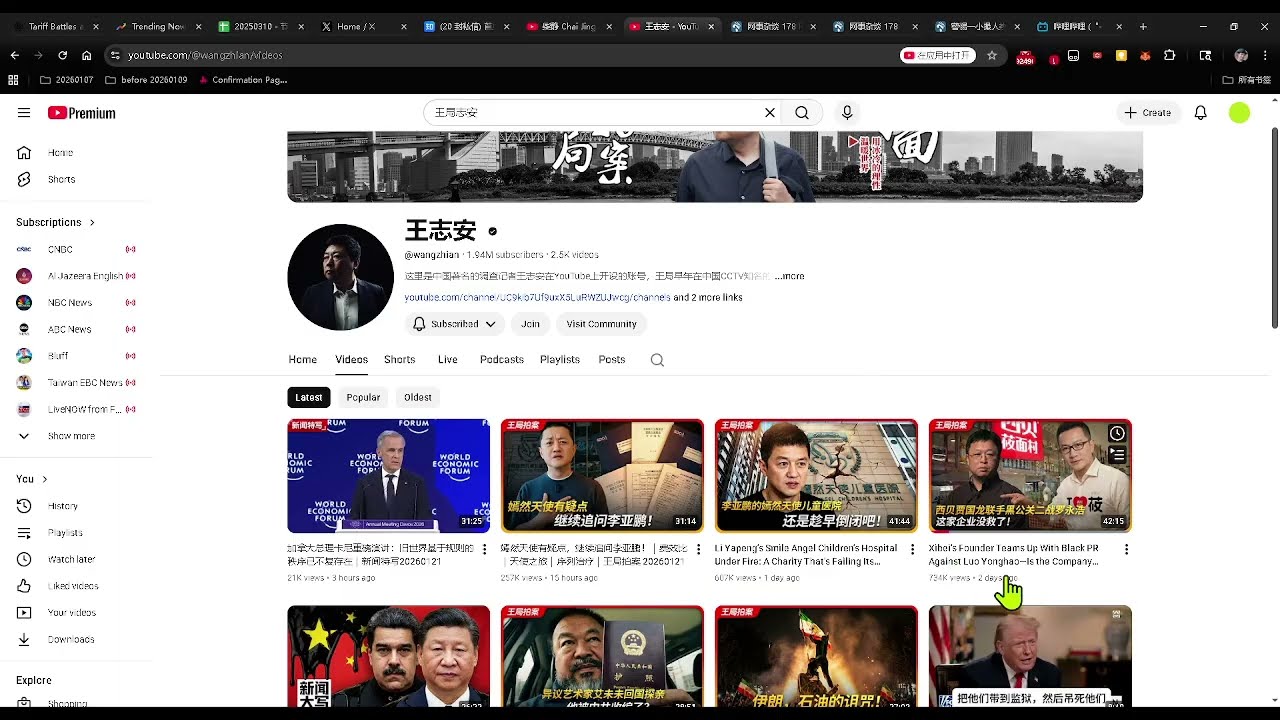Add Xibei video to queue icon
Image resolution: width=1280 pixels, height=720 pixels.
[x=1117, y=455]
